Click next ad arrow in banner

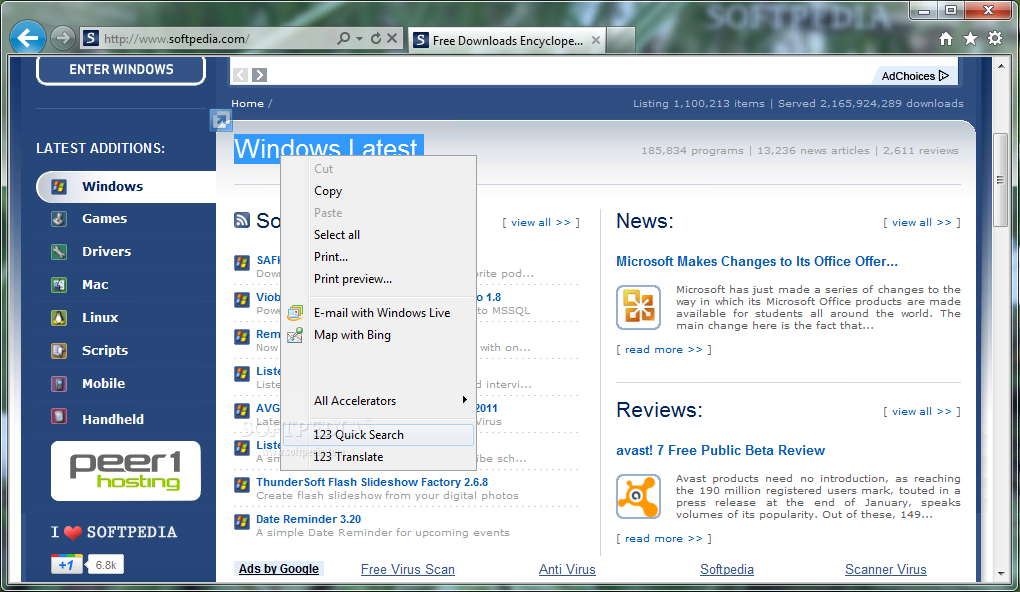[260, 75]
